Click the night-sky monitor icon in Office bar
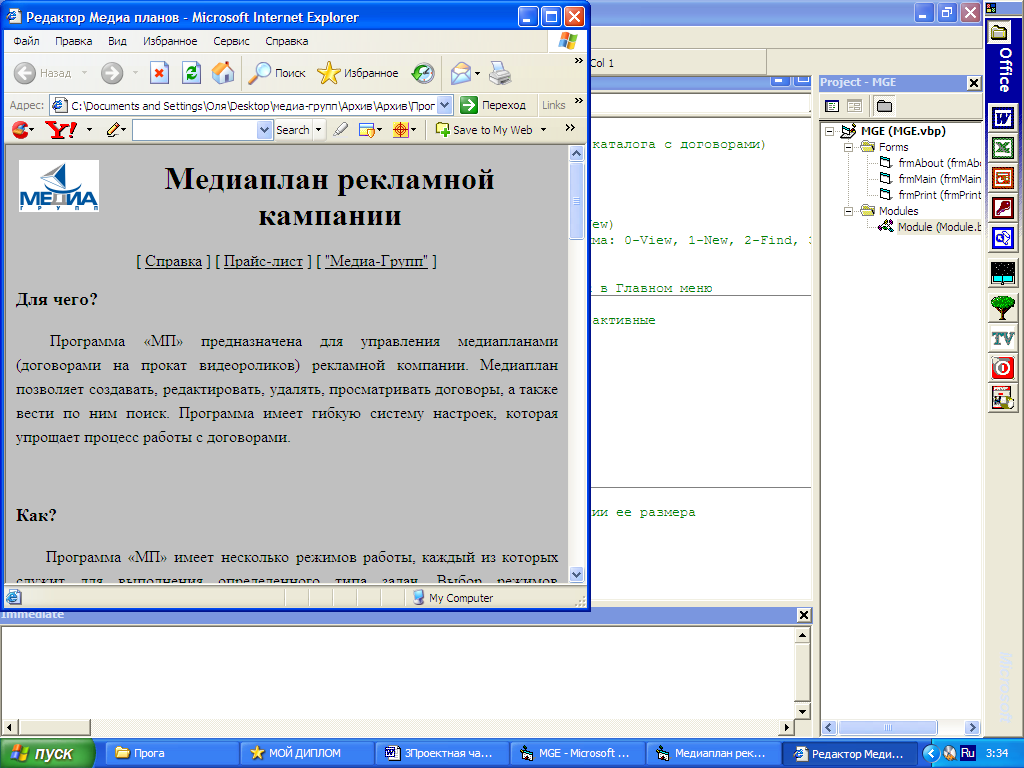Image resolution: width=1024 pixels, height=768 pixels. pos(1003,274)
